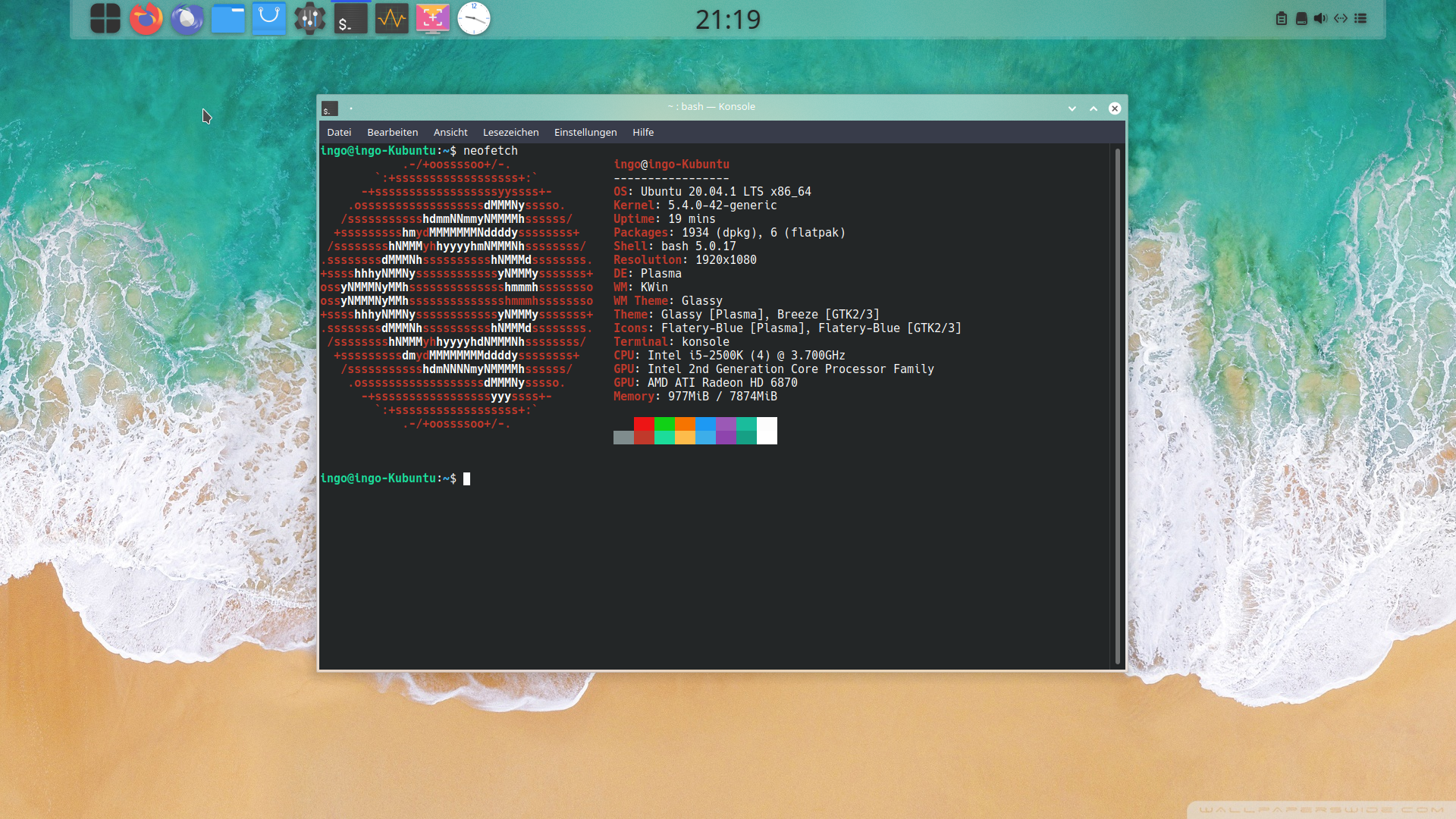Screen dimensions: 1456x819
Task: Toggle Konsole's pin-on-all-desktops dot
Action: coord(351,108)
